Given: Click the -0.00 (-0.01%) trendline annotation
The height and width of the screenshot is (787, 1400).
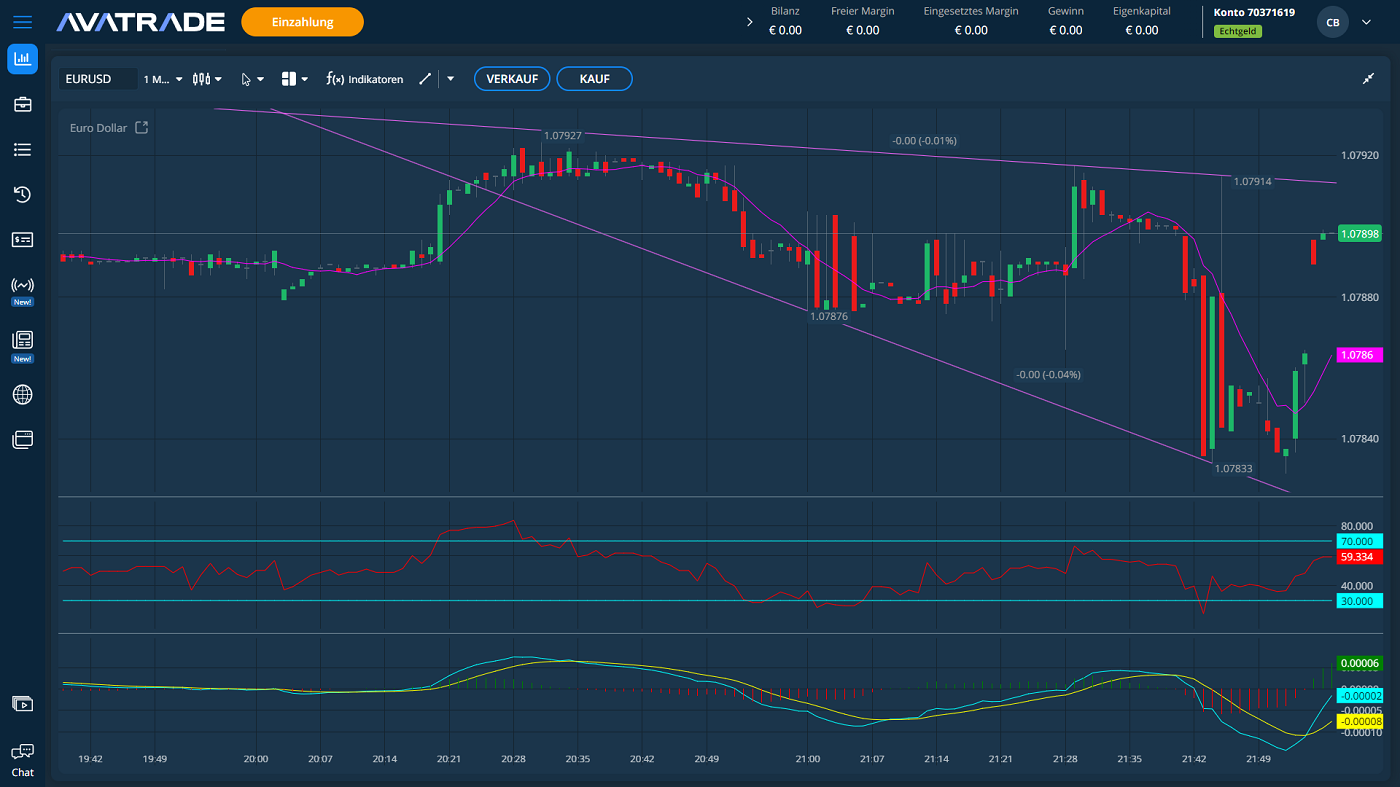Looking at the screenshot, I should click(924, 141).
